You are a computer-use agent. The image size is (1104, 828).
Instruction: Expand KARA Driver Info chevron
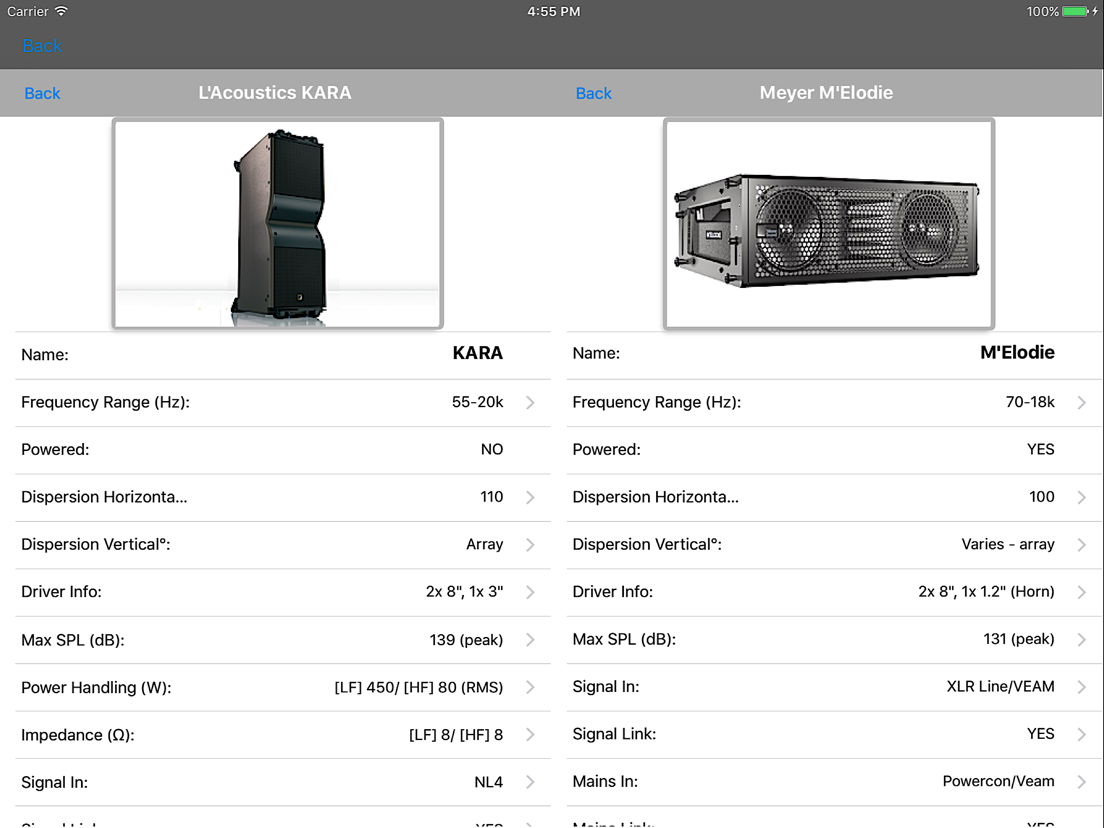coord(530,592)
